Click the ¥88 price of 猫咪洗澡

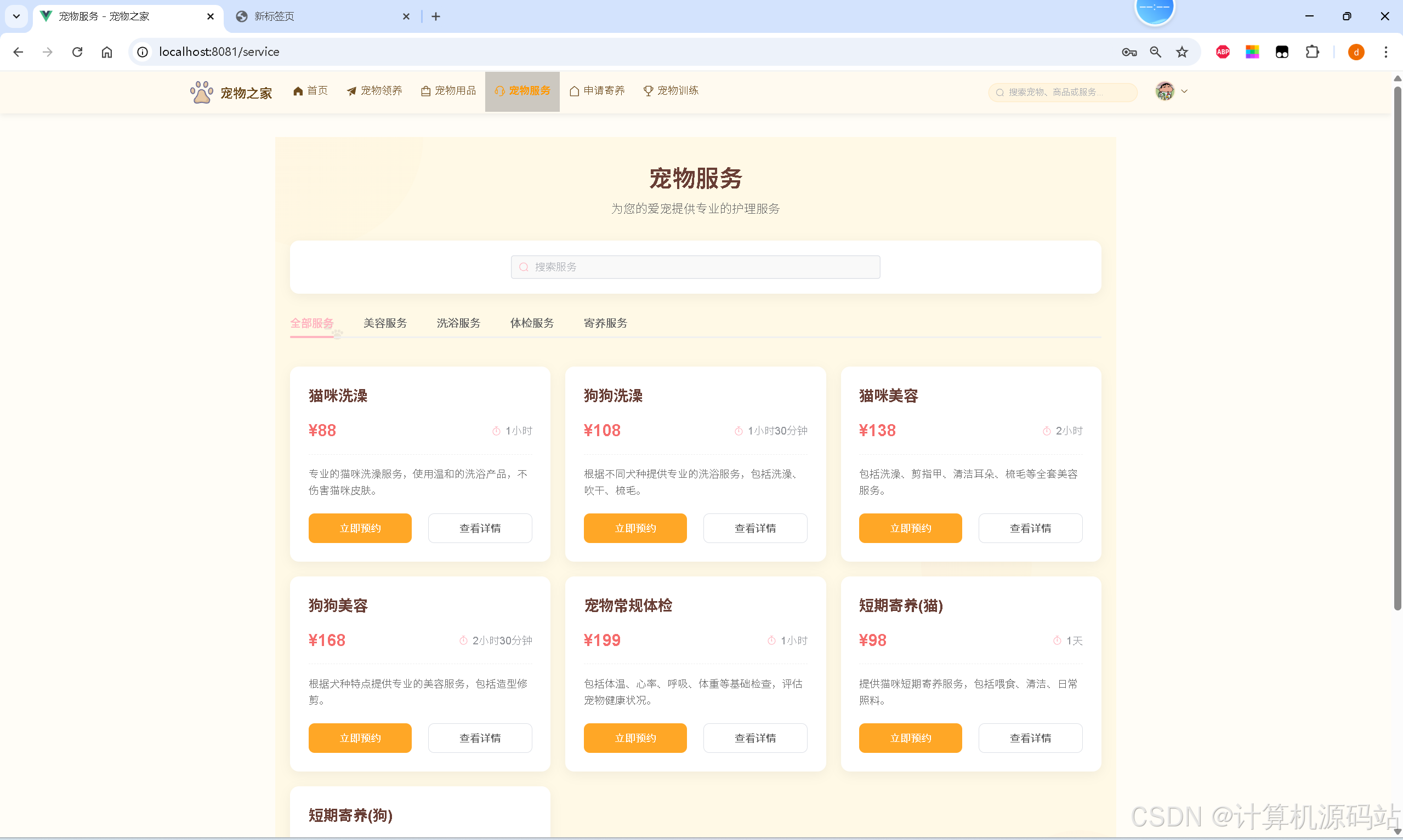(x=322, y=431)
